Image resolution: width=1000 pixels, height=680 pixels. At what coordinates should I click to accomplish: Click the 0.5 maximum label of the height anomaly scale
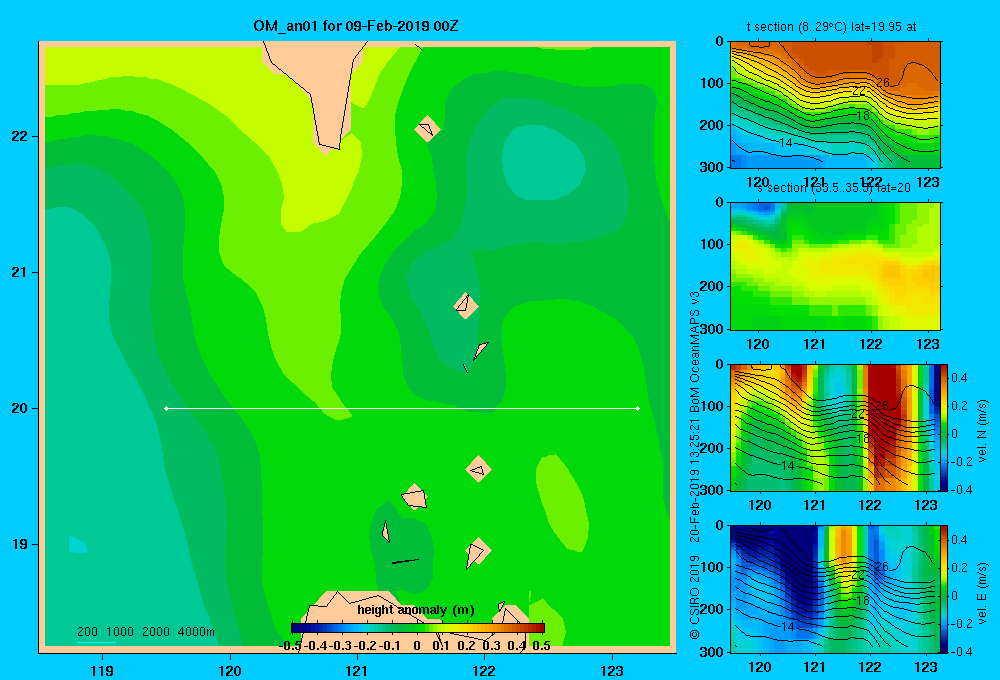[x=541, y=646]
